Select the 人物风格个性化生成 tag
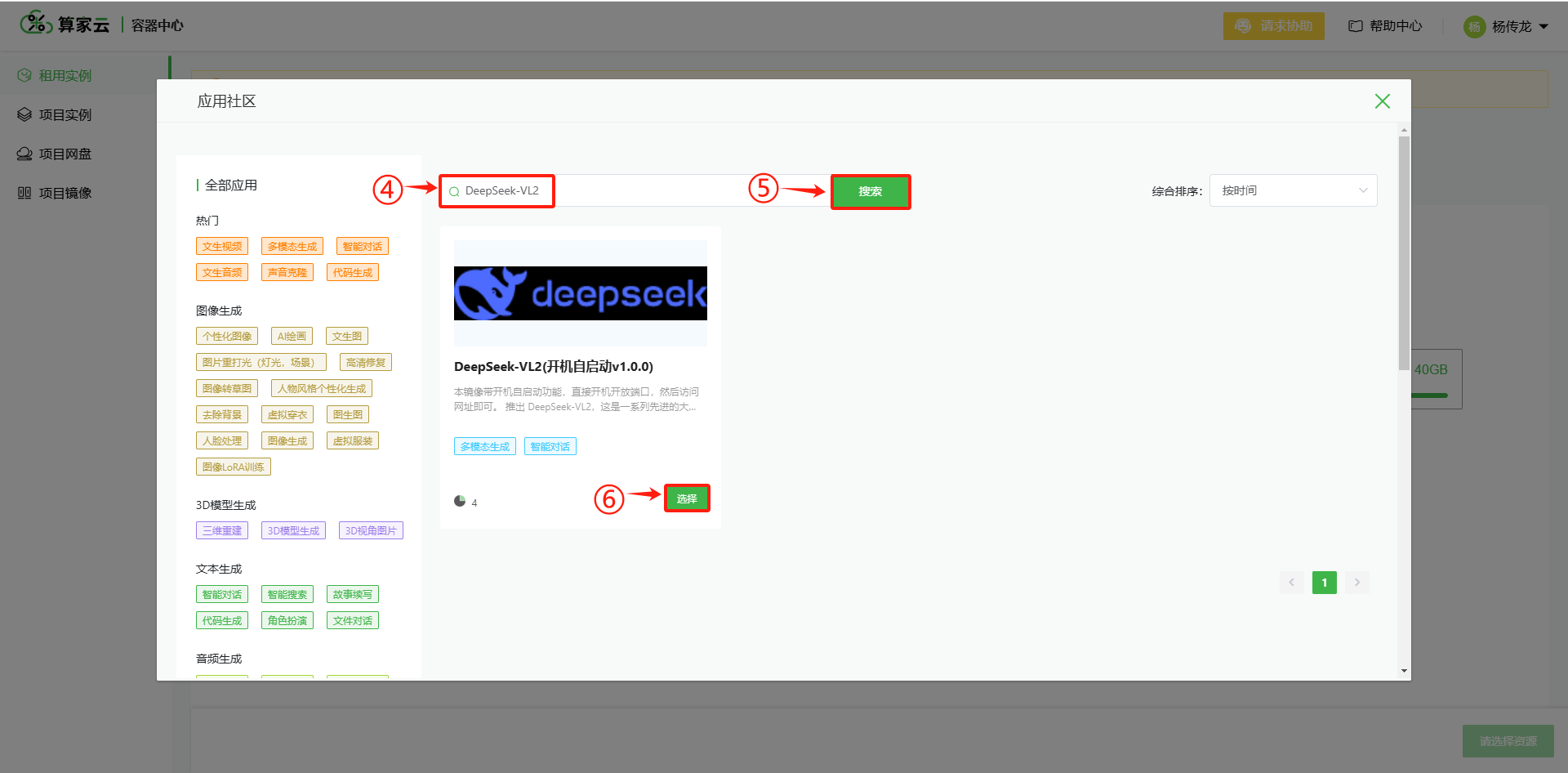Image resolution: width=1568 pixels, height=773 pixels. 322,389
